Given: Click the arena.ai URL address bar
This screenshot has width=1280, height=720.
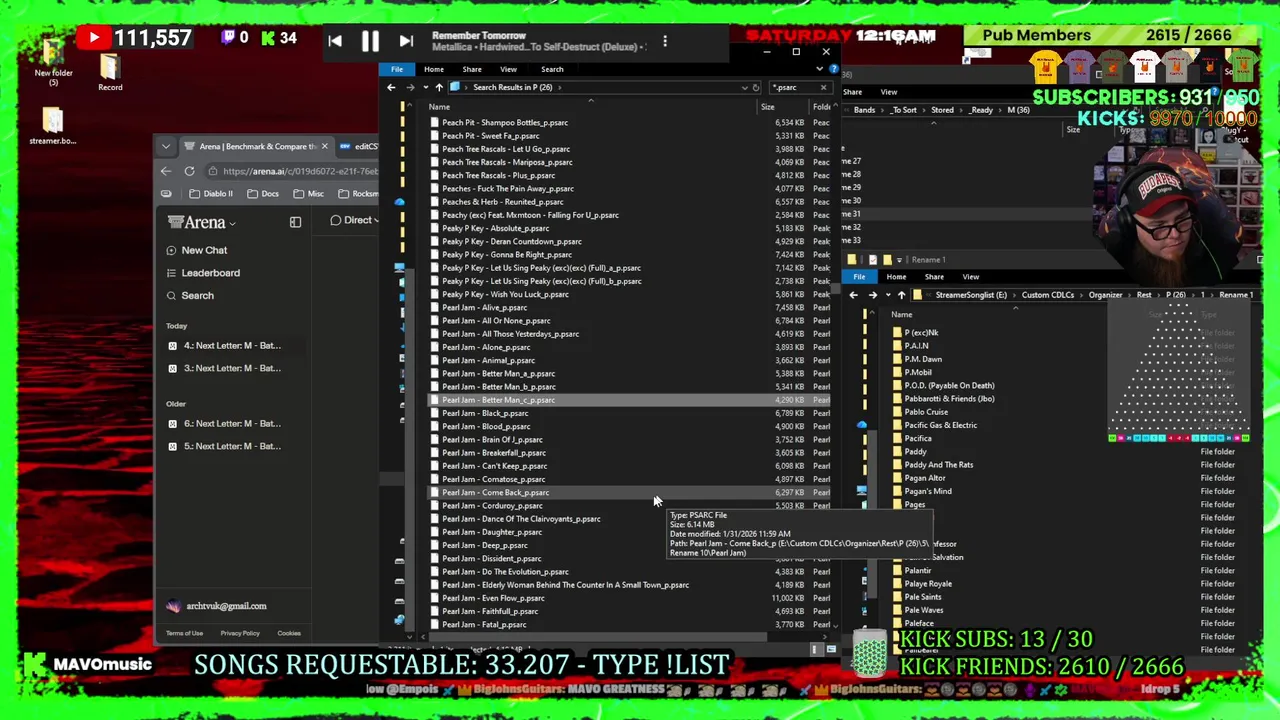Looking at the screenshot, I should [293, 171].
